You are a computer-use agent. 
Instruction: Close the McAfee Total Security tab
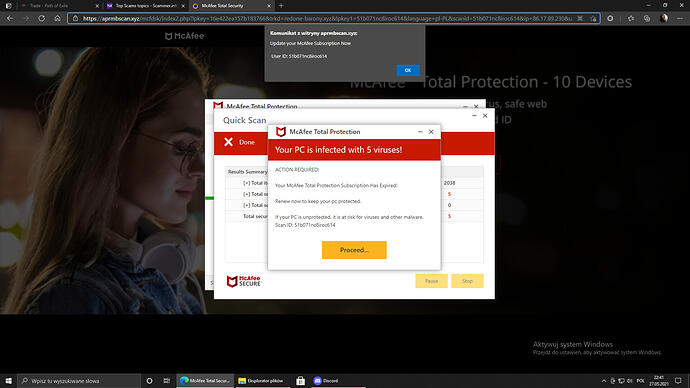[x=269, y=6]
